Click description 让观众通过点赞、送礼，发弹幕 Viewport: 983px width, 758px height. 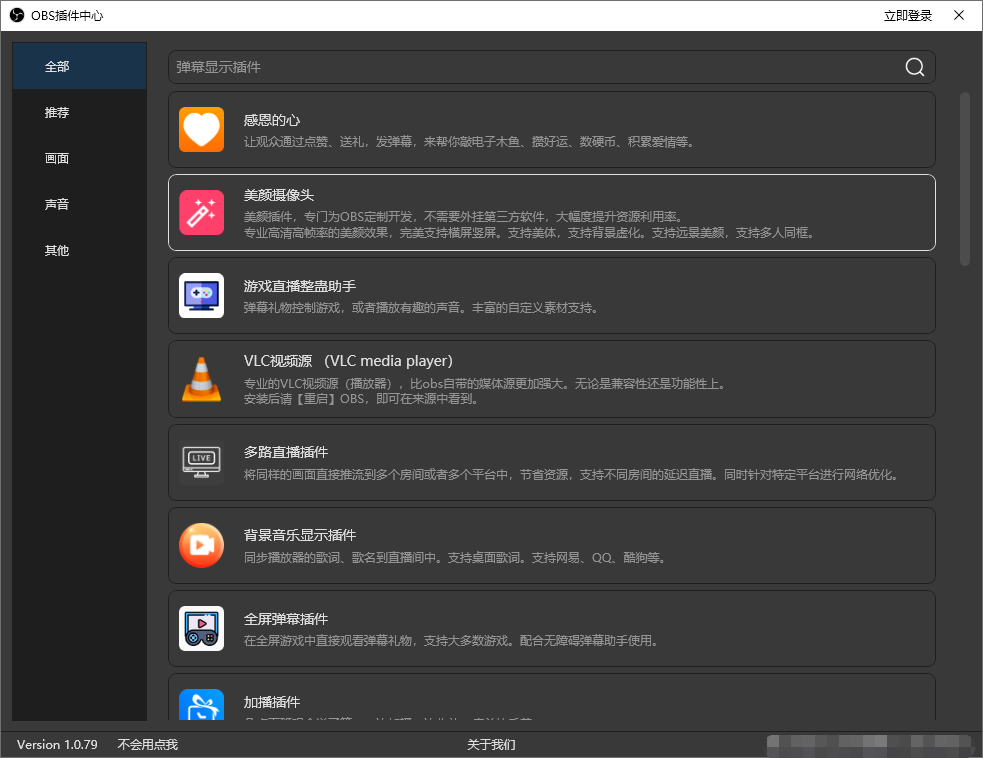(470, 142)
